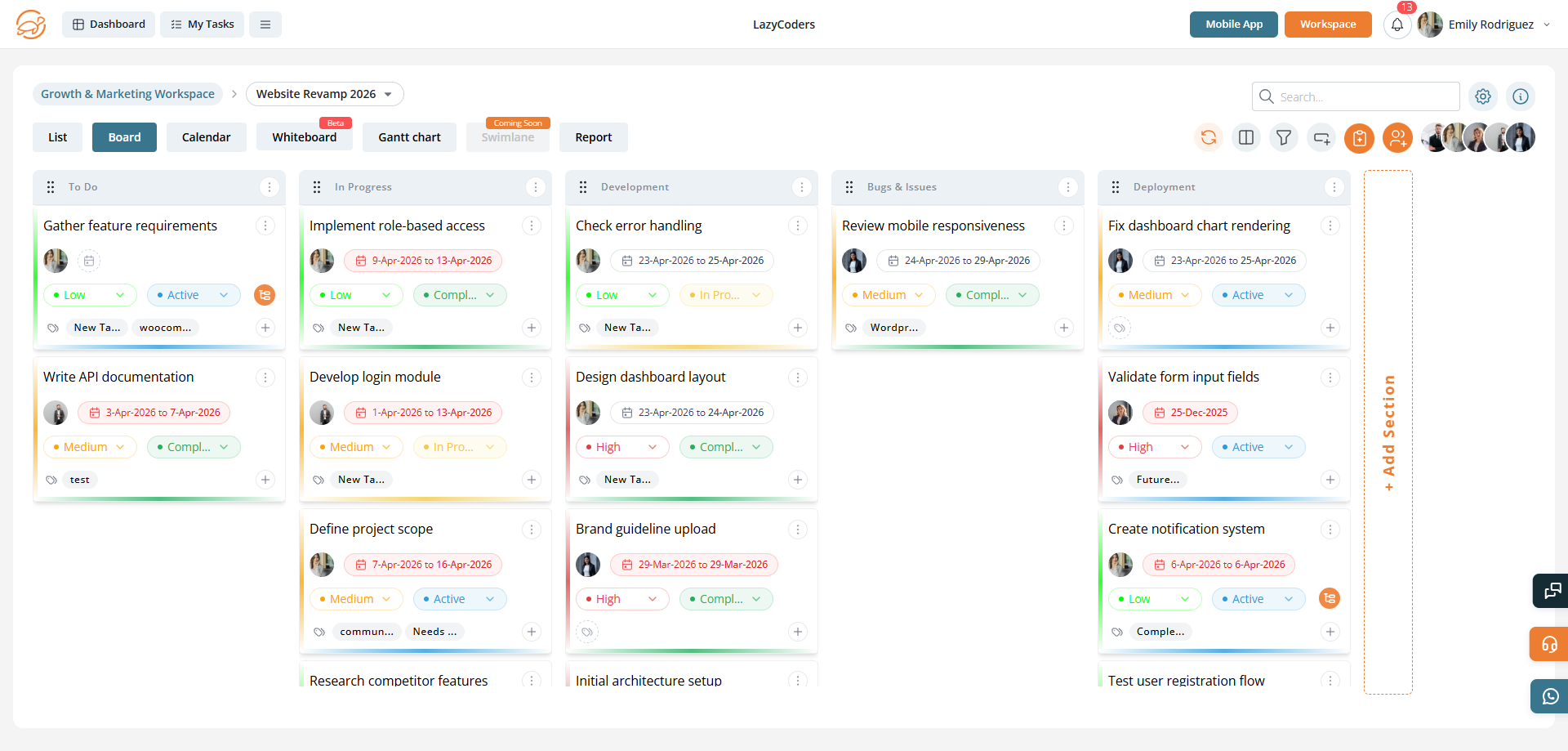
Task: Switch to the Gantt chart tab
Action: (409, 137)
